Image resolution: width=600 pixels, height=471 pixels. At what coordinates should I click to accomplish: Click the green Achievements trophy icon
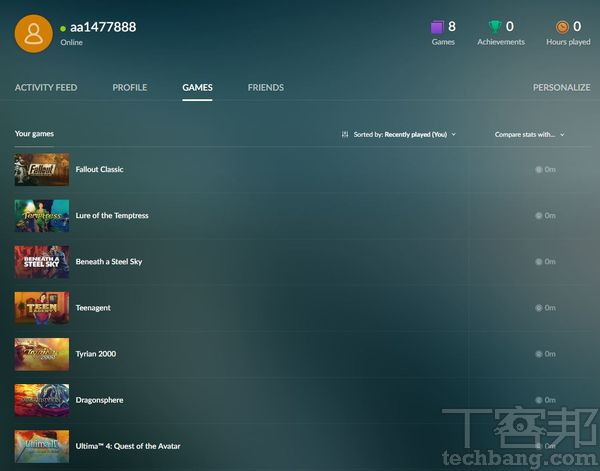[x=495, y=27]
